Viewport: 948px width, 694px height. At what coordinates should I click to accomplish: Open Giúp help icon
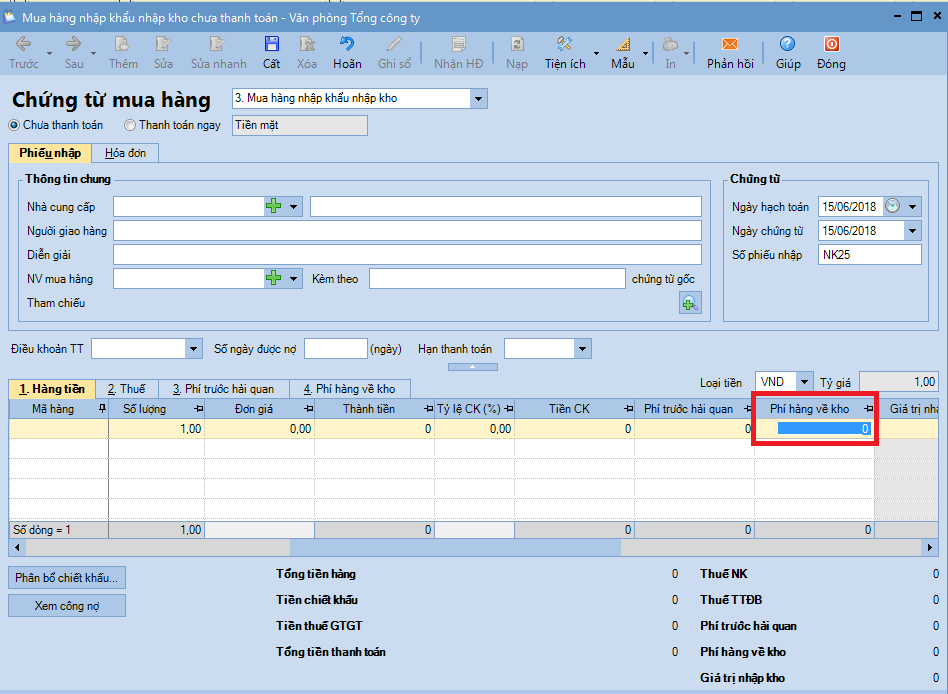coord(788,45)
